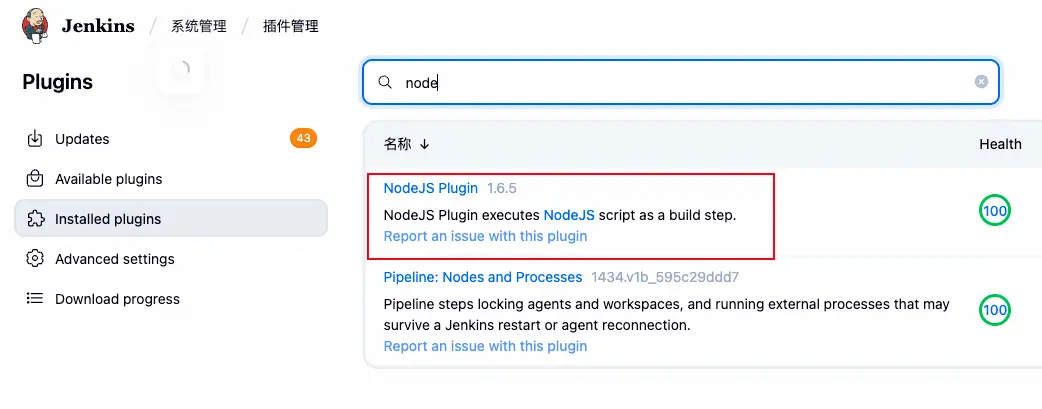Open the 系统管理 breadcrumb
The width and height of the screenshot is (1042, 409).
tap(199, 26)
